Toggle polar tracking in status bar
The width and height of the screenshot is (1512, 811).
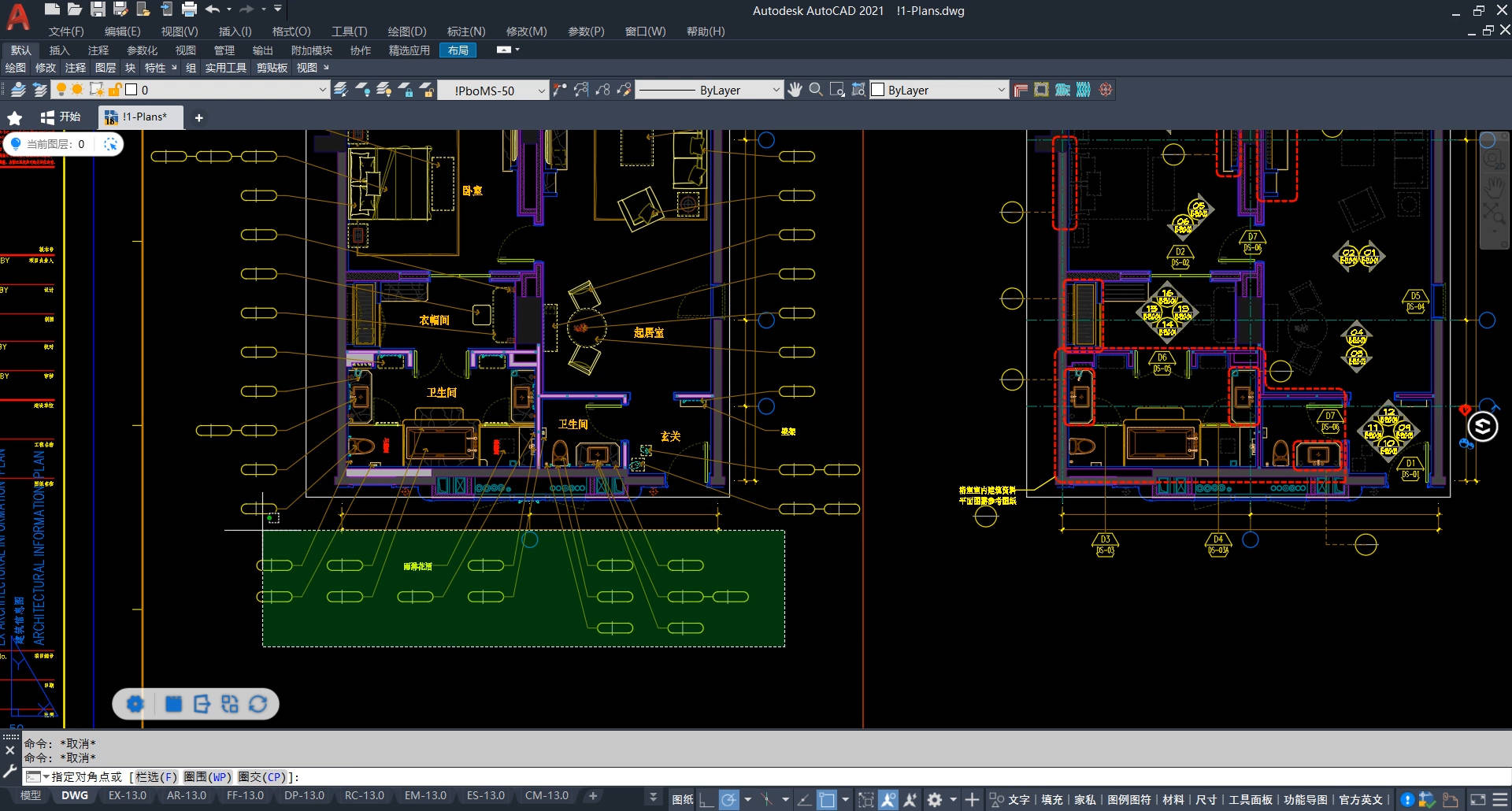729,800
